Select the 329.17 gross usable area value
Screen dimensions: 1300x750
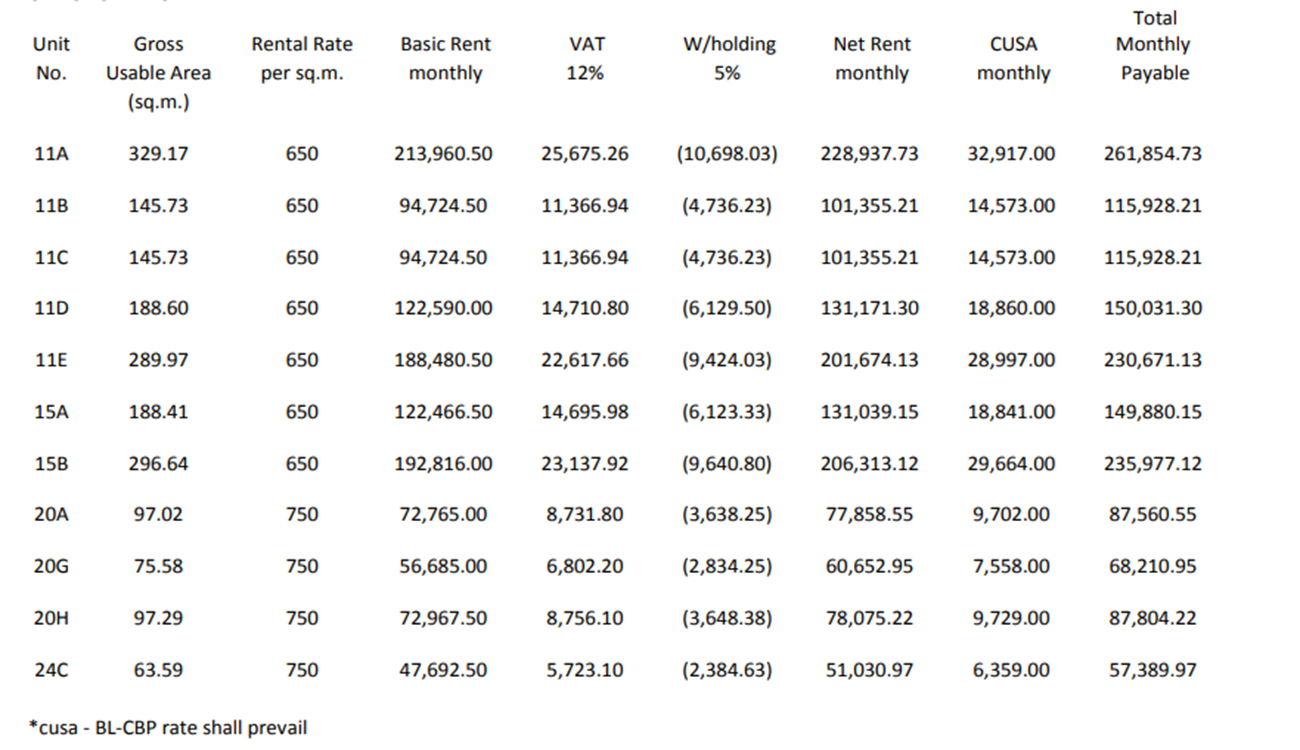pos(158,154)
